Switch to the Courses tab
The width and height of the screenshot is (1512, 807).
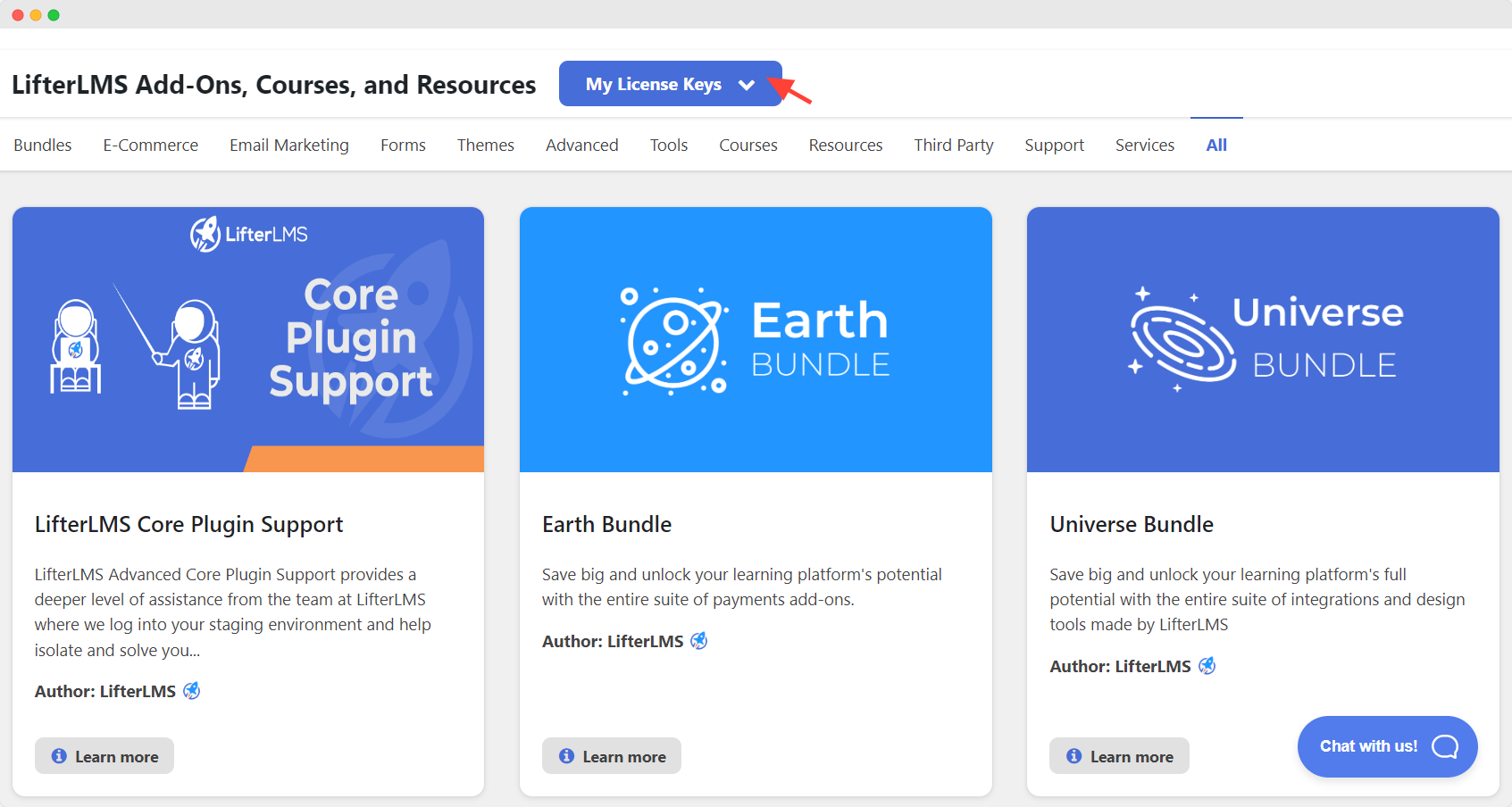748,145
